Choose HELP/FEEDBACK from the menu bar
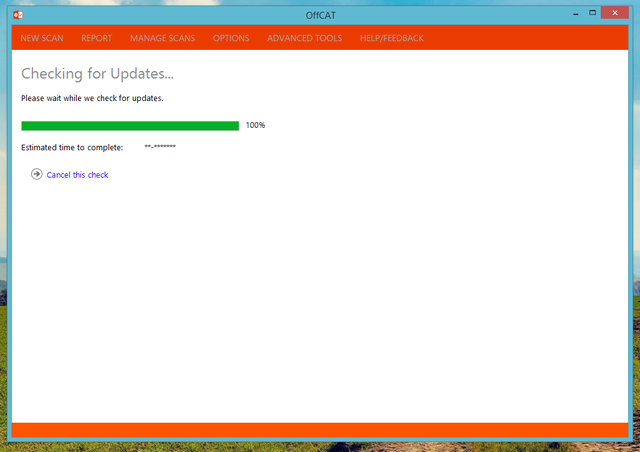640x452 pixels. [392, 38]
